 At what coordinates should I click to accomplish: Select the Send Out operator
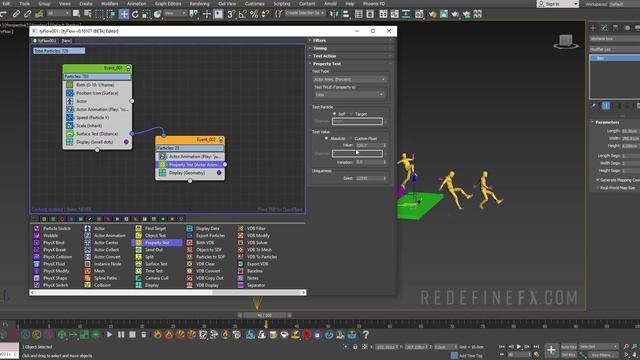(154, 249)
